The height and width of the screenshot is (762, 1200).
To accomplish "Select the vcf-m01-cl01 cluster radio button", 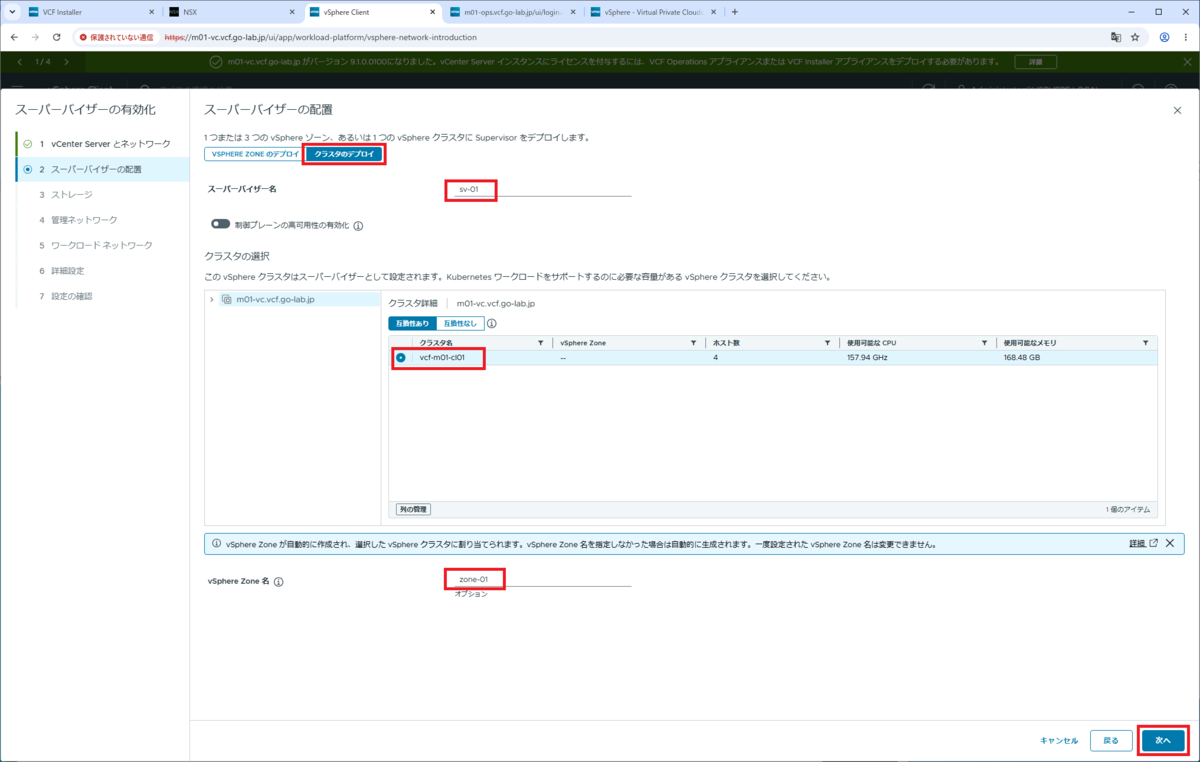I will [x=401, y=357].
